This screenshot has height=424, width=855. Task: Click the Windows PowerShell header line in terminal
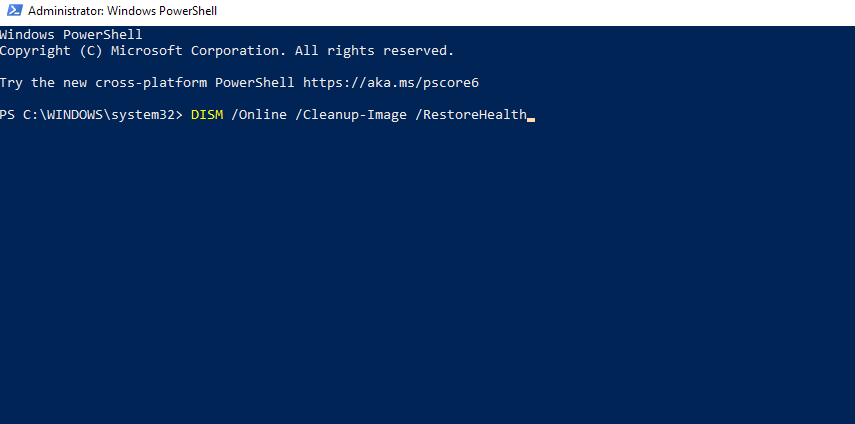[71, 35]
